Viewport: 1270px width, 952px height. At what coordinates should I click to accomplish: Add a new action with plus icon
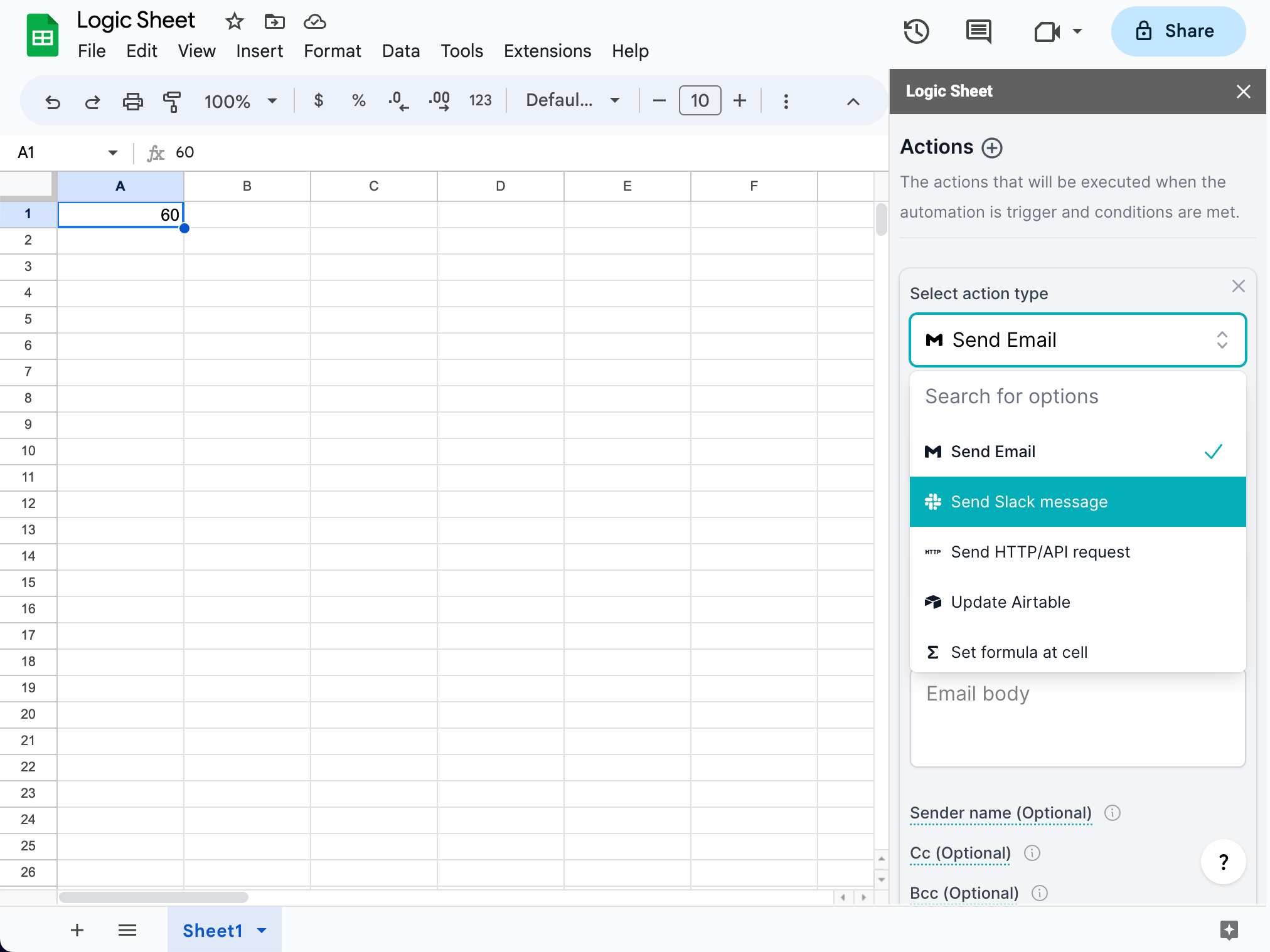(x=992, y=148)
